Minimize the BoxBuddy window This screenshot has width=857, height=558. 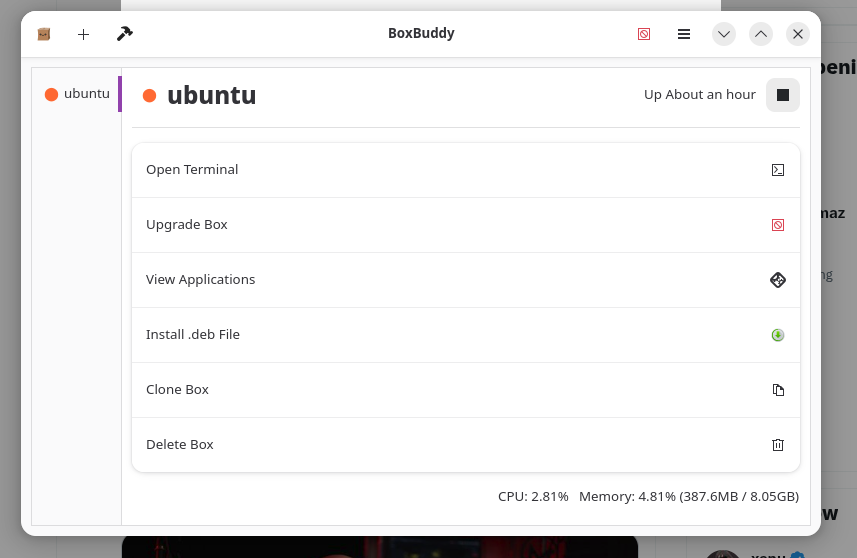[x=724, y=34]
